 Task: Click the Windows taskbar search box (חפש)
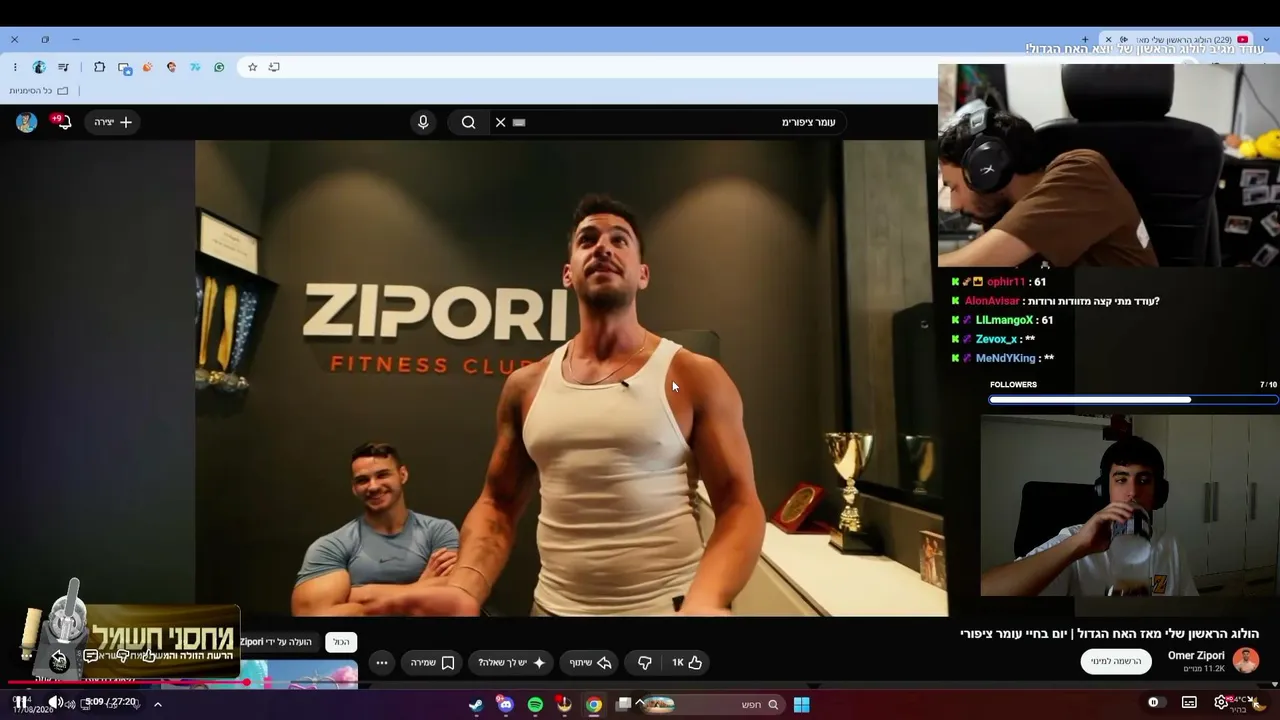click(716, 705)
